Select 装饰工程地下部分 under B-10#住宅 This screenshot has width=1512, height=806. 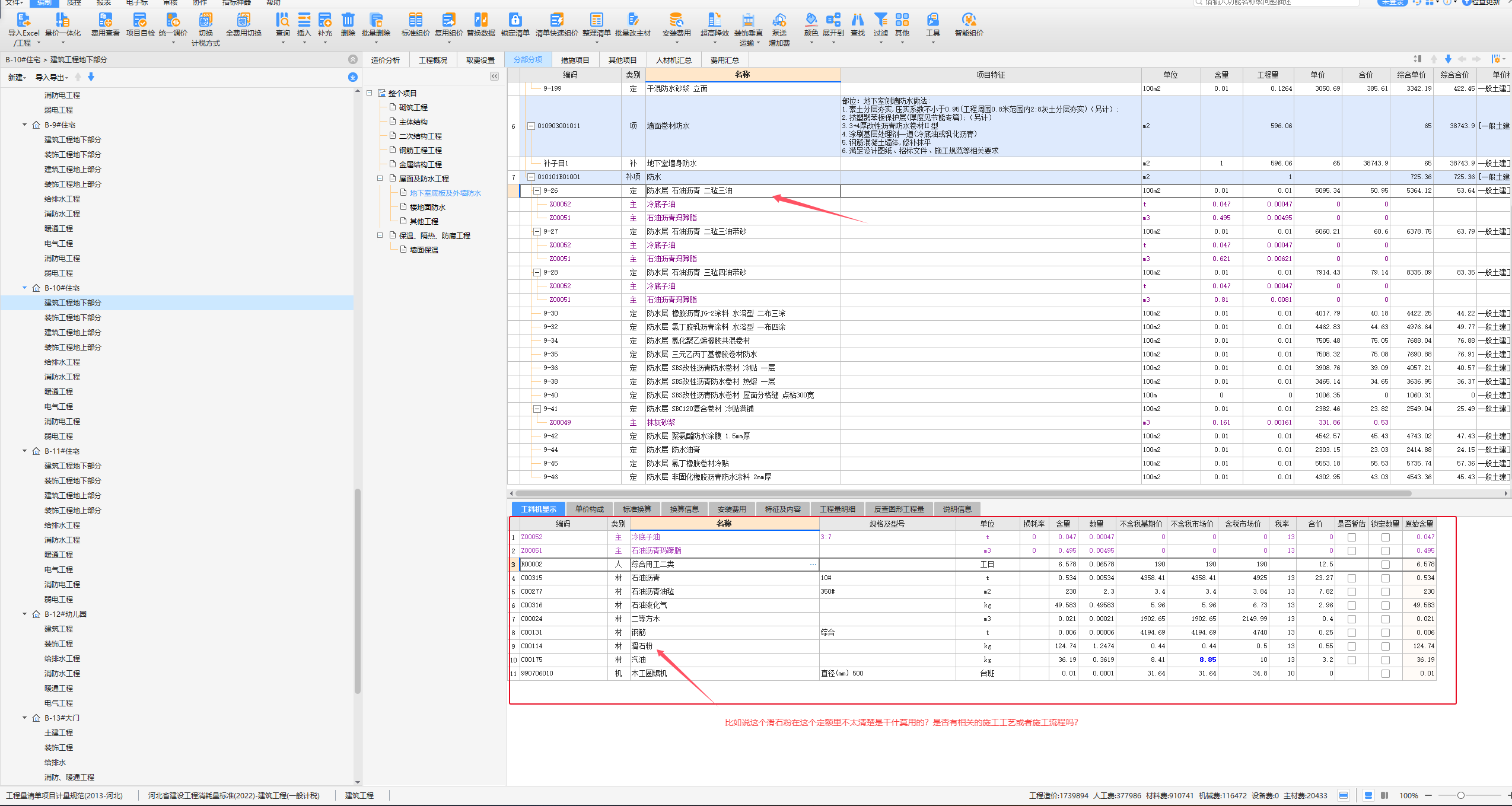73,317
